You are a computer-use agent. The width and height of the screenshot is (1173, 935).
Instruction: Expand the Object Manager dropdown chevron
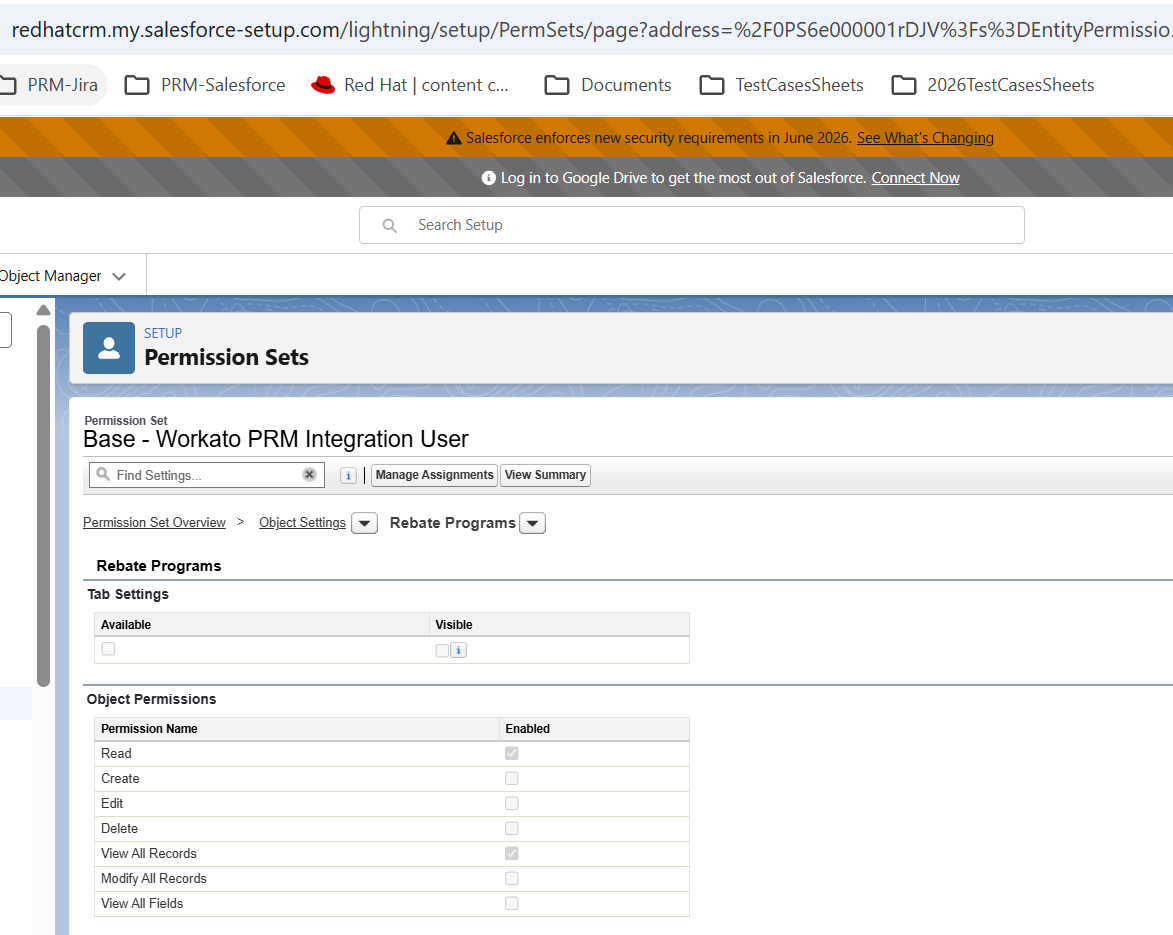[x=119, y=276]
